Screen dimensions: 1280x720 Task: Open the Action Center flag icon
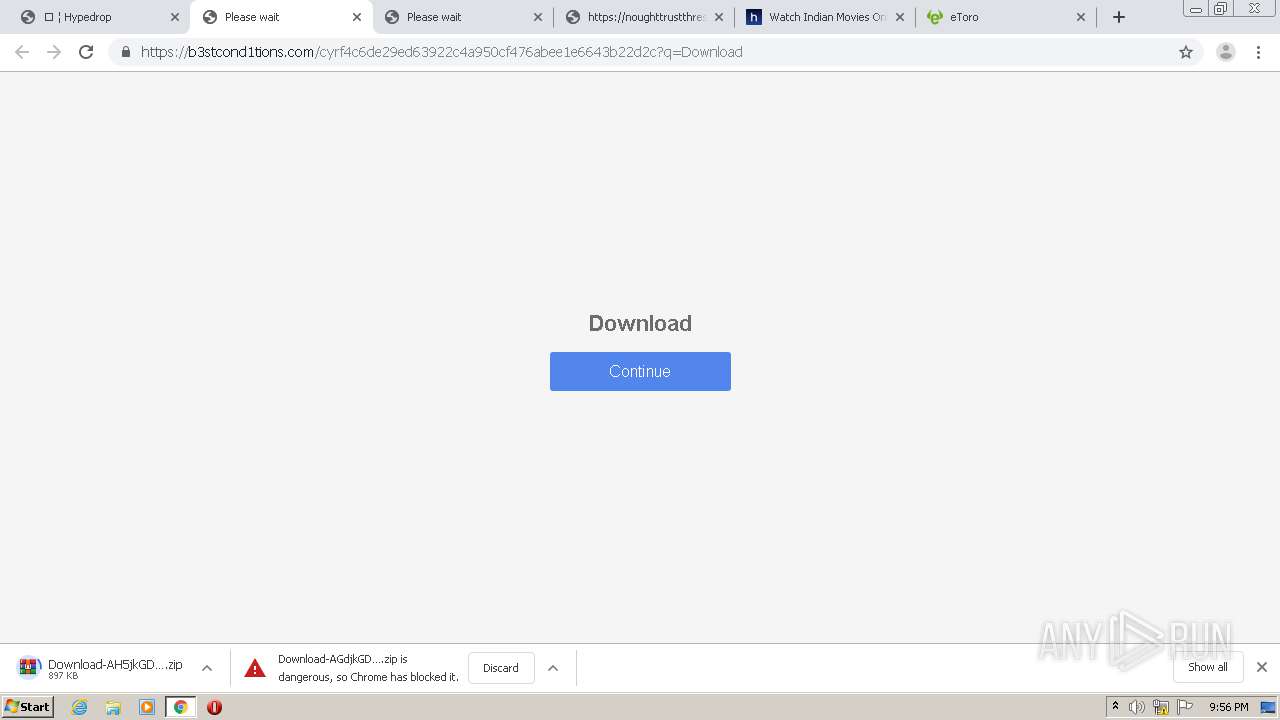tap(1185, 707)
